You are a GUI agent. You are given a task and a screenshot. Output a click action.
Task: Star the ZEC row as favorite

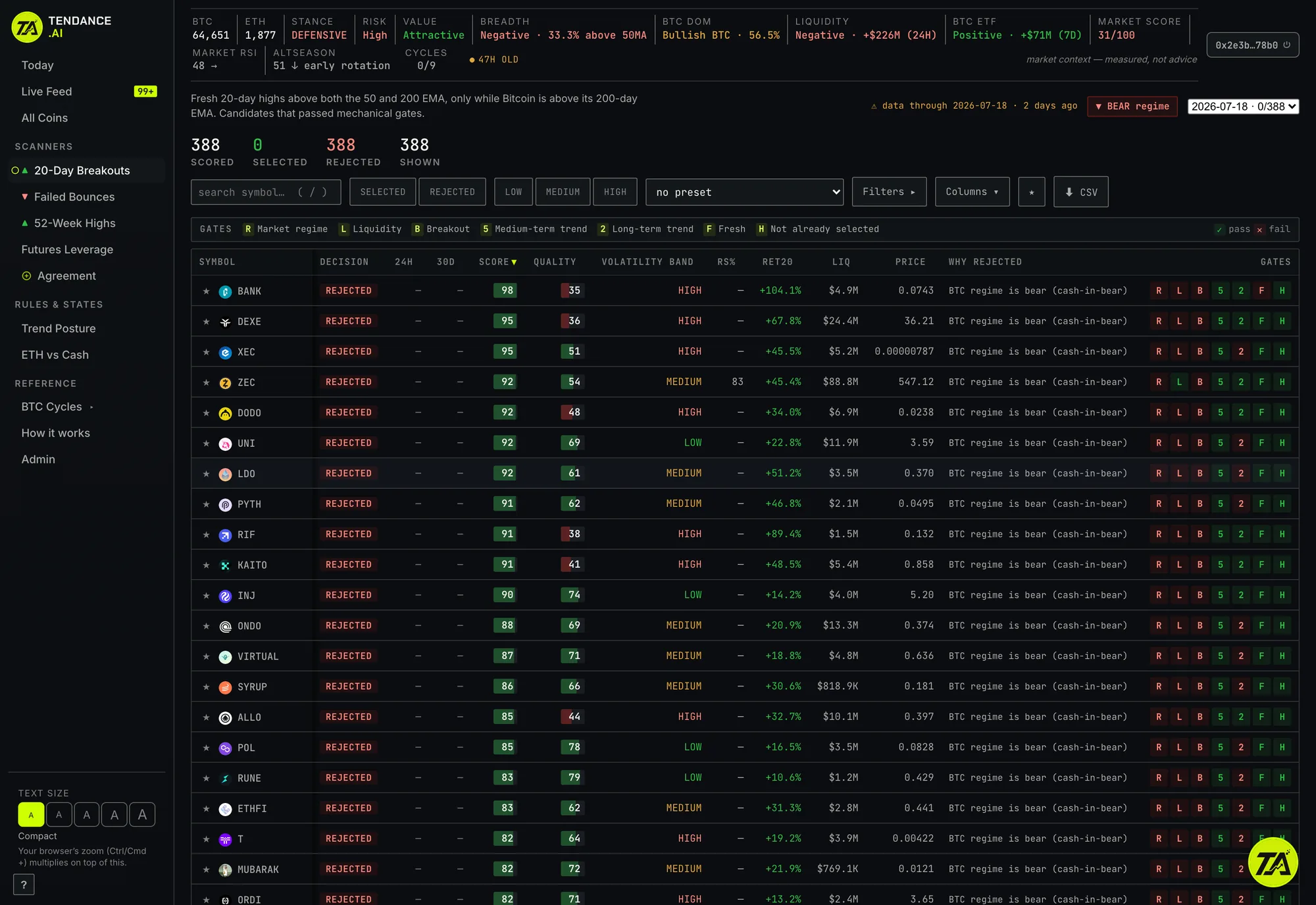tap(206, 382)
